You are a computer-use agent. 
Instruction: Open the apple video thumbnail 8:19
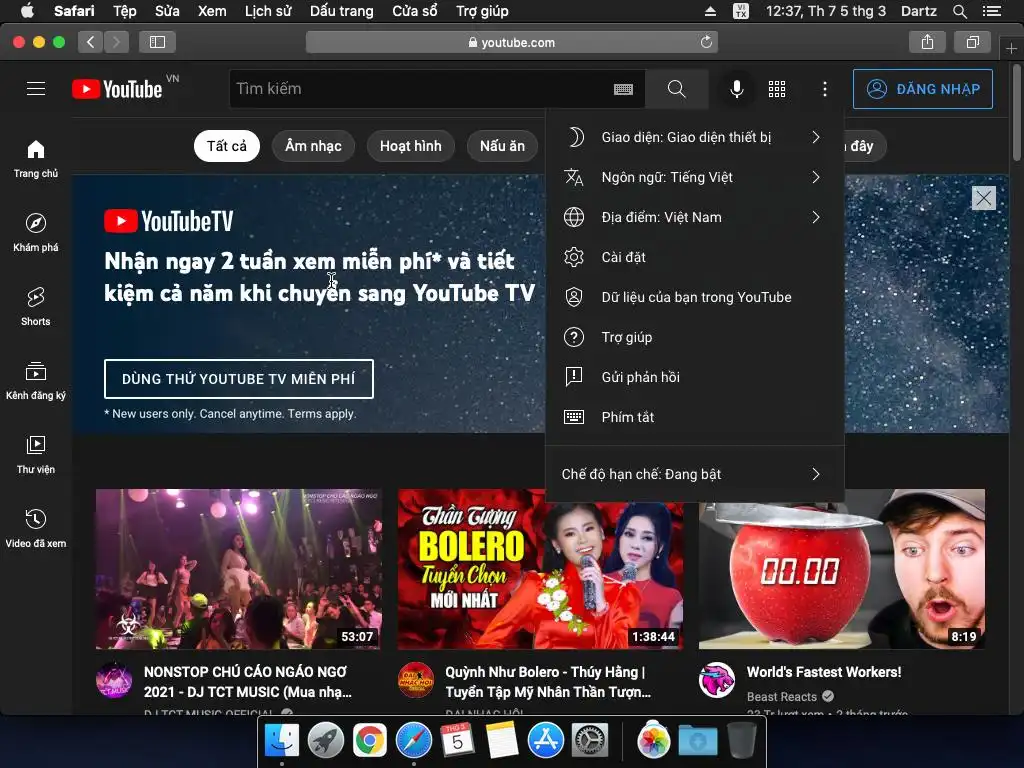tap(842, 569)
